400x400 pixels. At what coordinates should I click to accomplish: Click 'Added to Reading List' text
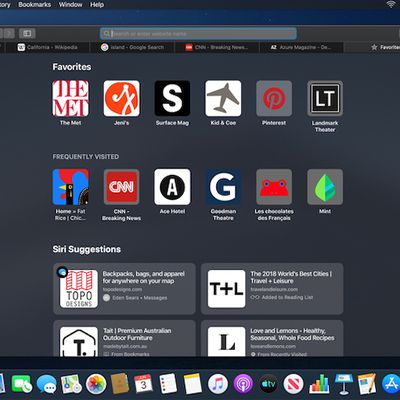tap(287, 297)
